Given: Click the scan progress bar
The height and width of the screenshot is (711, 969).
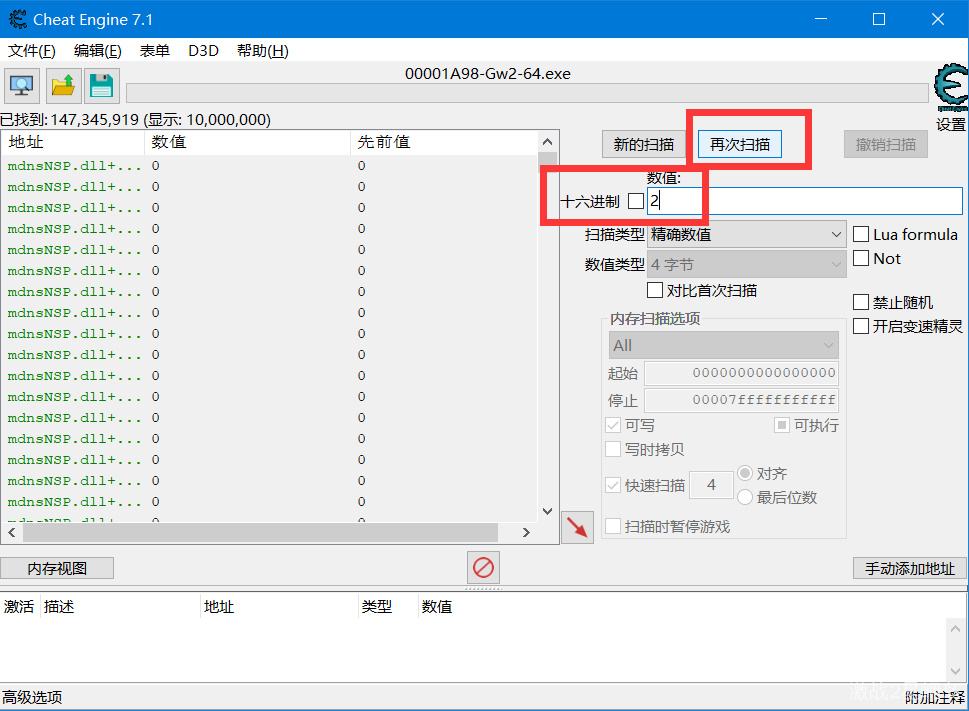Looking at the screenshot, I should 527,93.
